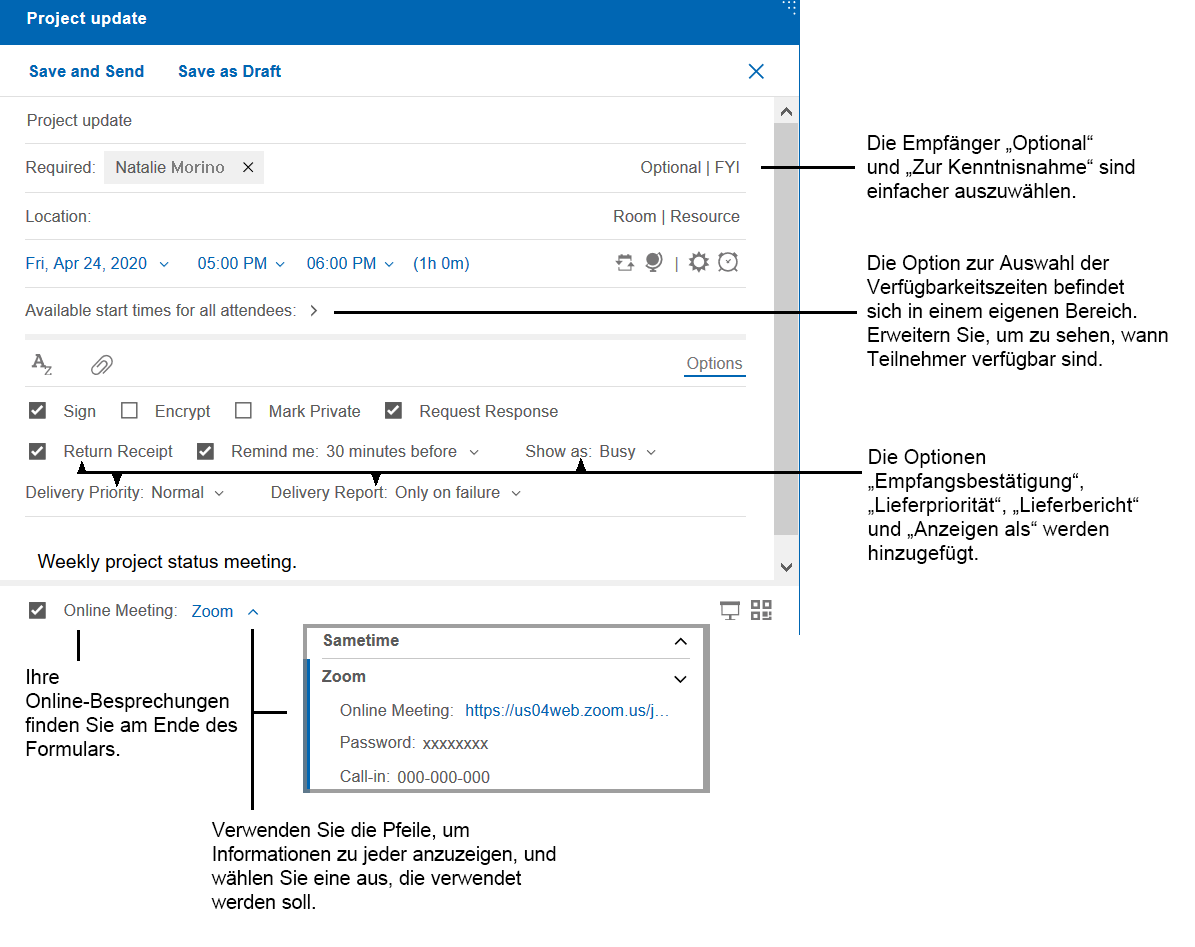Select the alphabetical sort A-Z icon

click(42, 364)
